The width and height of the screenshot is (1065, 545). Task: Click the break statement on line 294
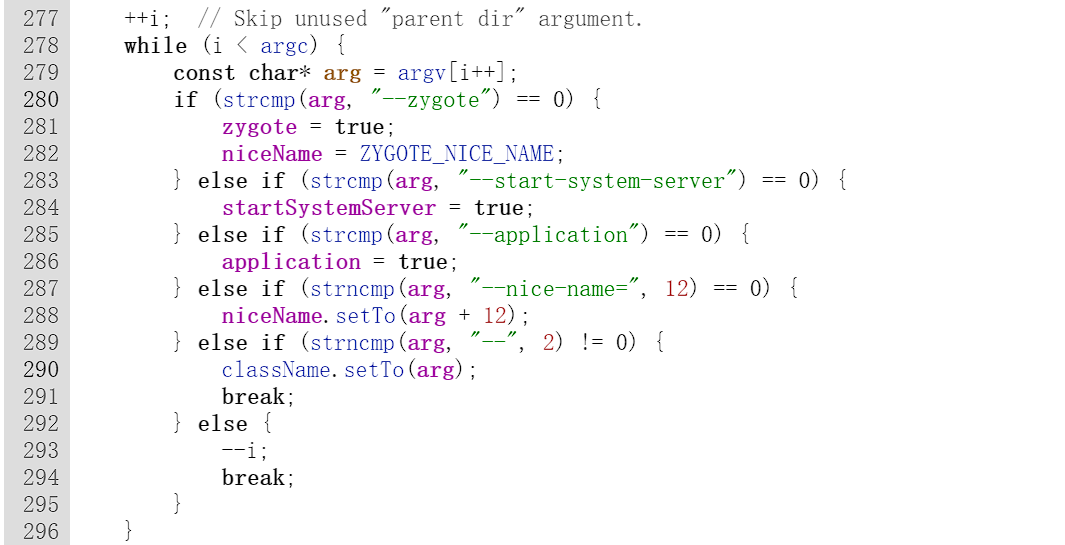click(x=257, y=478)
